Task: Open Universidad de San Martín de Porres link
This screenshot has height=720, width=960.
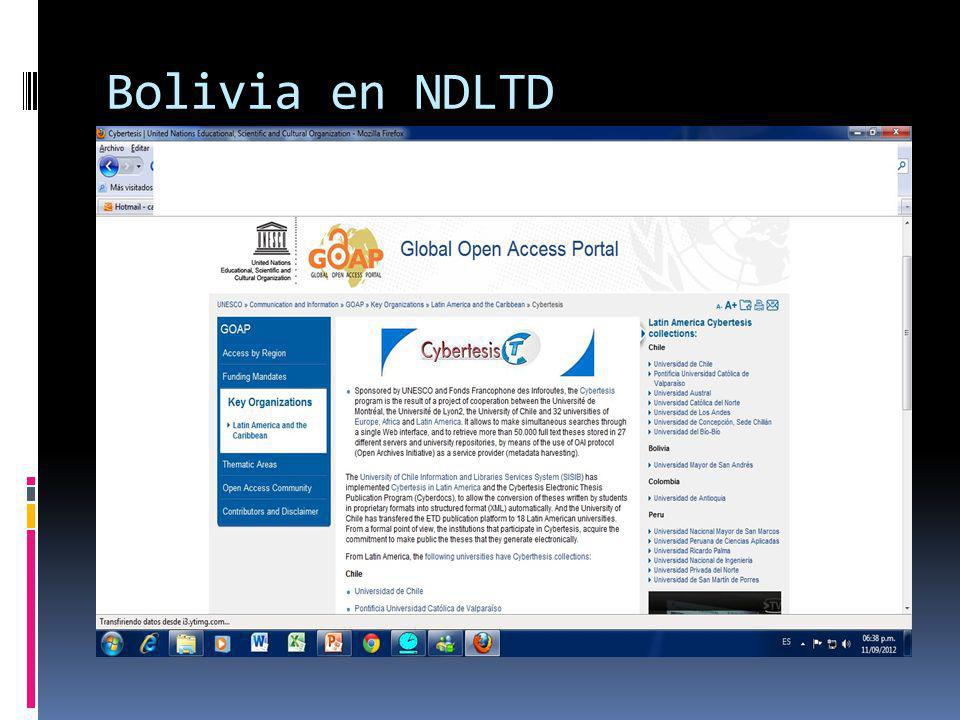Action: (x=706, y=579)
